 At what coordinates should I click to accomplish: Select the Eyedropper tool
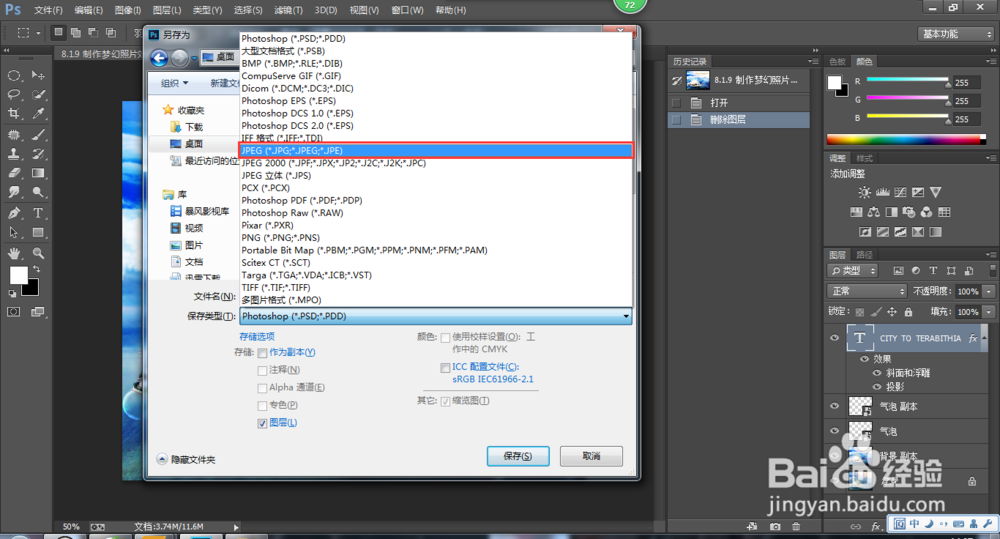(38, 114)
